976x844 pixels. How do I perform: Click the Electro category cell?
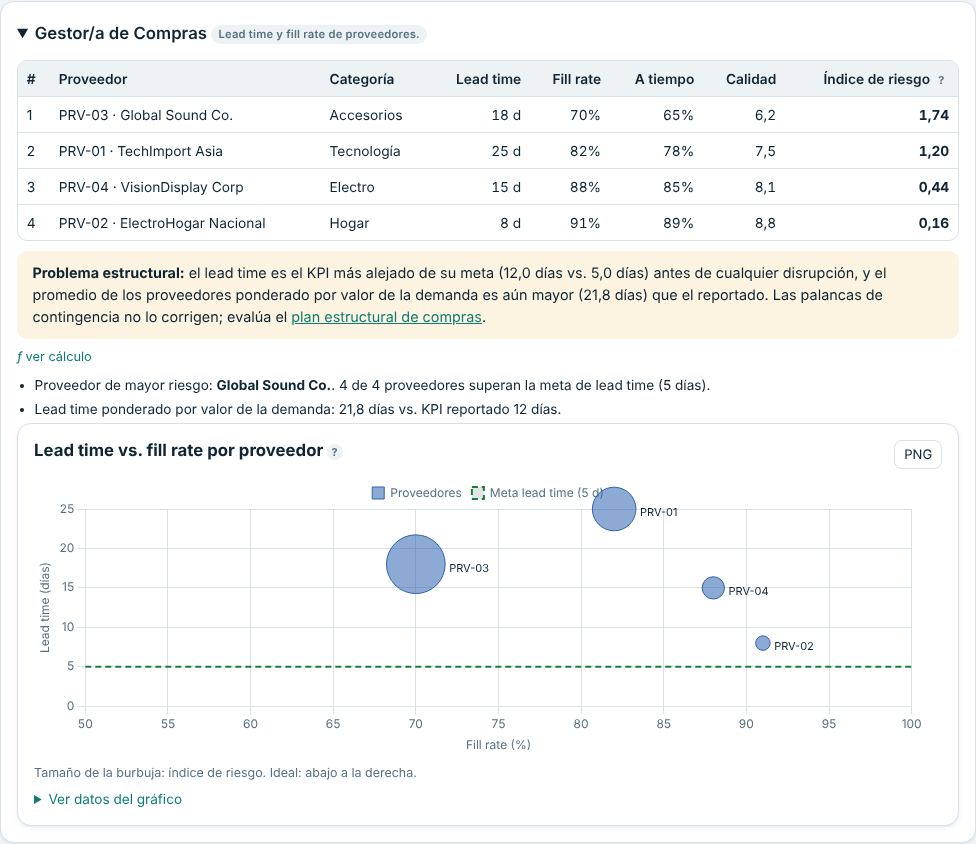[x=352, y=187]
